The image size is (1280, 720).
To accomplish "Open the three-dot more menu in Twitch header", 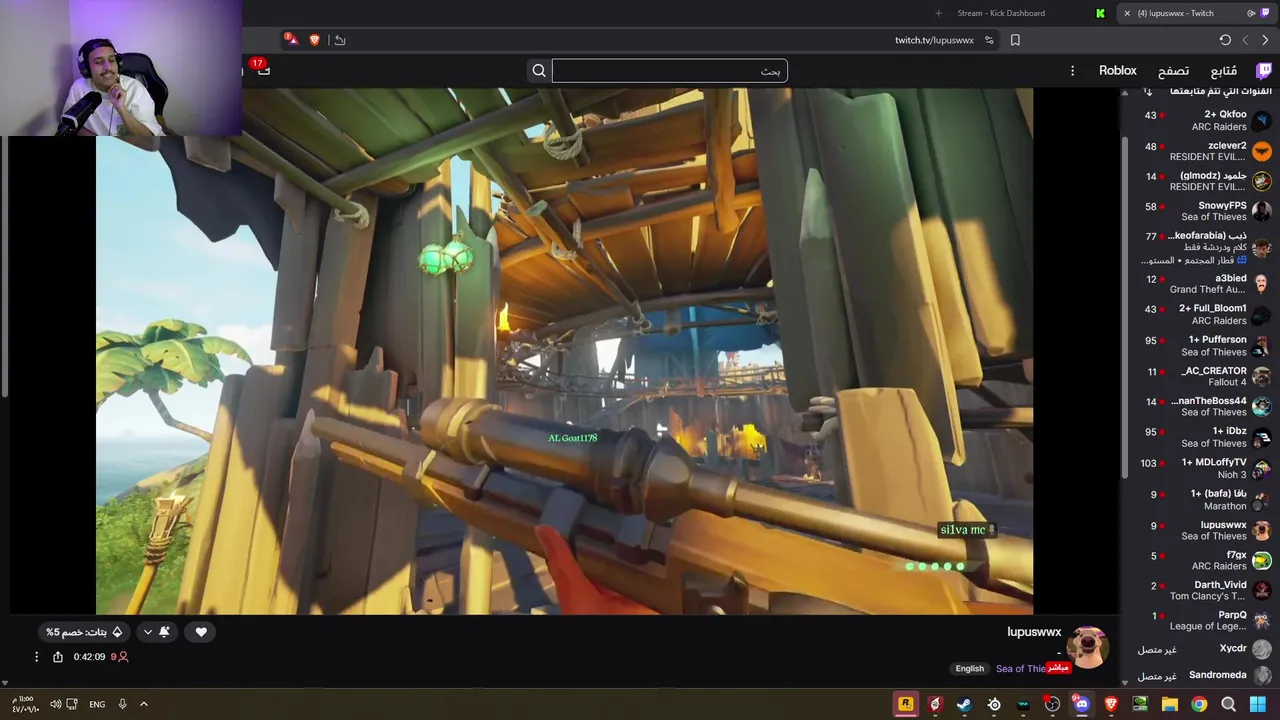I will 1072,71.
